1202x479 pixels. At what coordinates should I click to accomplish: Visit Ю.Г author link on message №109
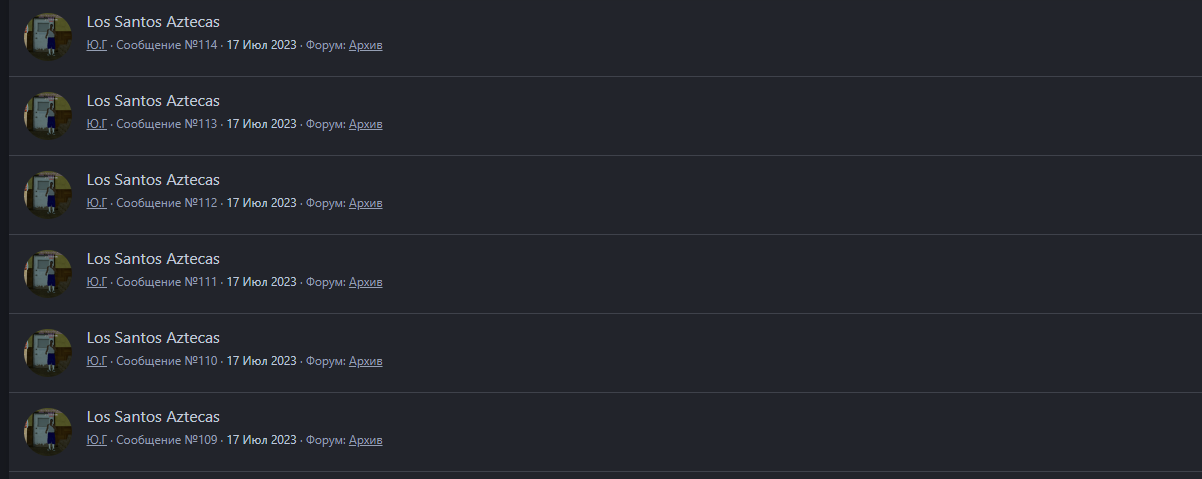click(96, 440)
